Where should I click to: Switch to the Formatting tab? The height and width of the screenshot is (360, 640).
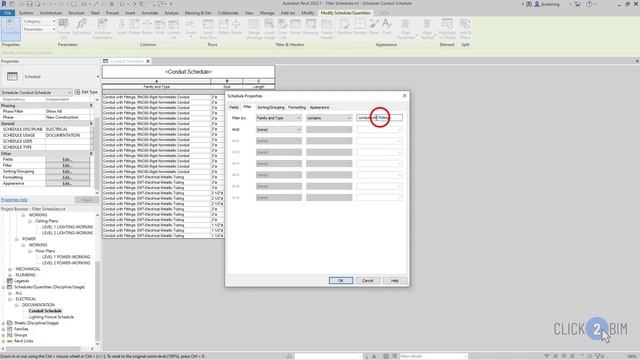point(297,107)
